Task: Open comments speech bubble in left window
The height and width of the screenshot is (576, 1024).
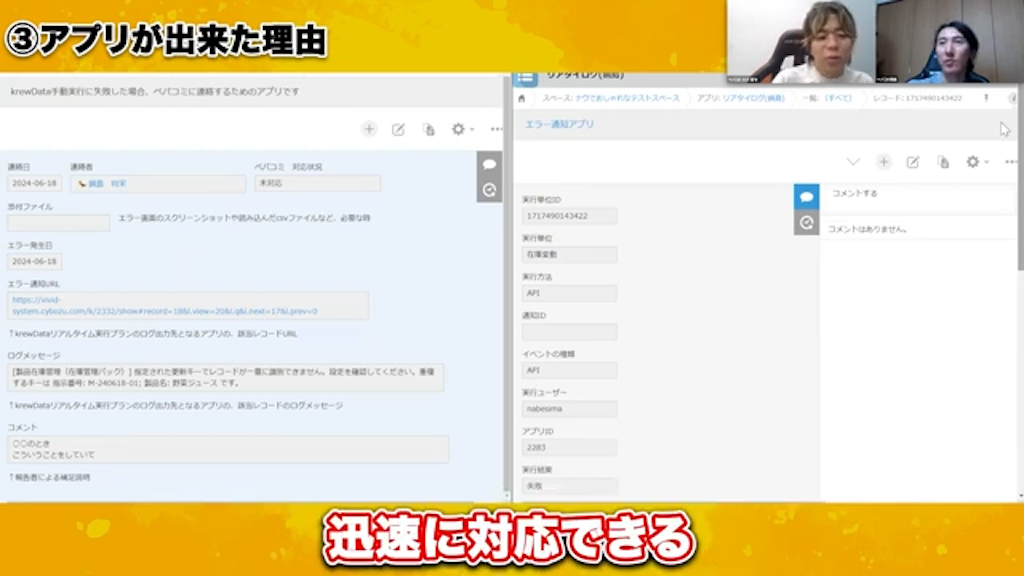Action: (489, 165)
